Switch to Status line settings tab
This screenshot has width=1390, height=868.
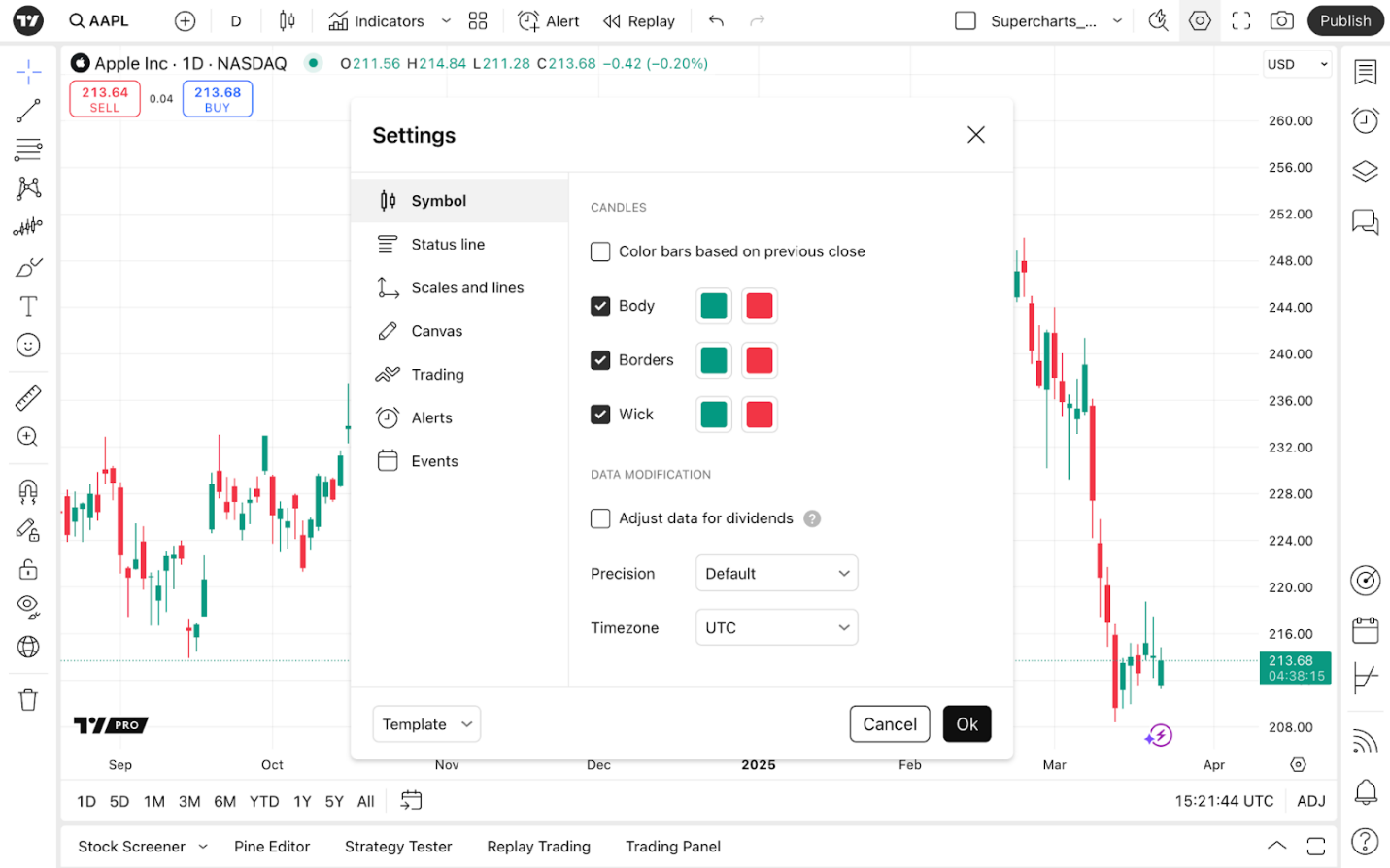459,245
